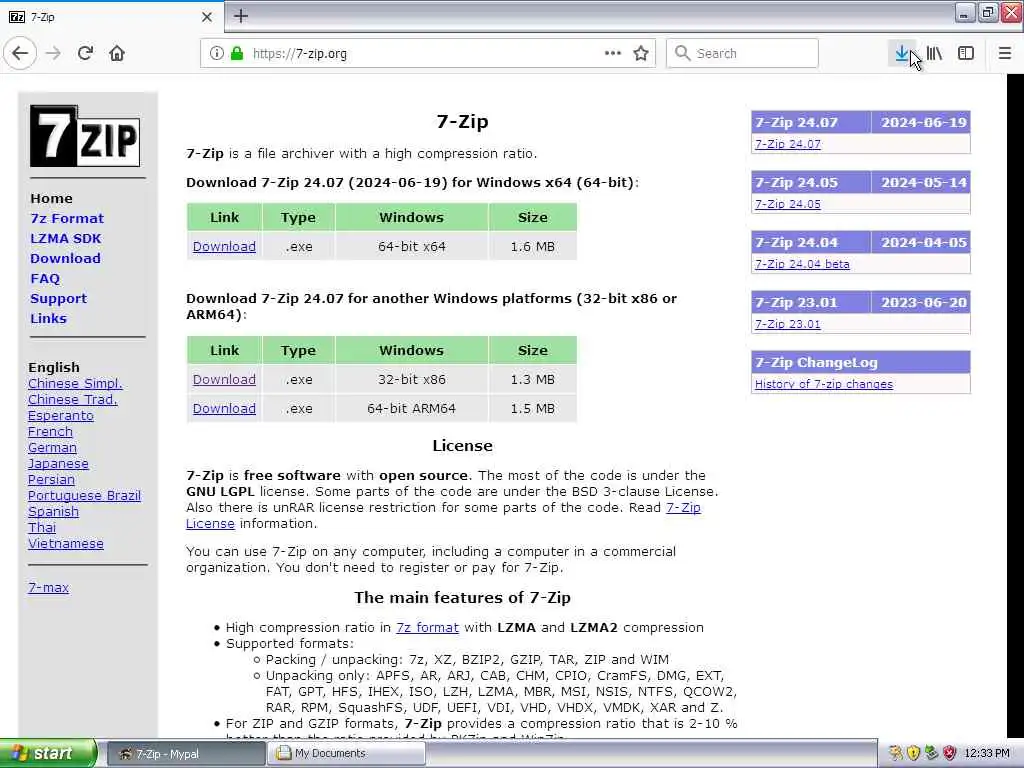Screen dimensions: 1024x768
Task: Open the Home sidebar link
Action: click(x=52, y=199)
